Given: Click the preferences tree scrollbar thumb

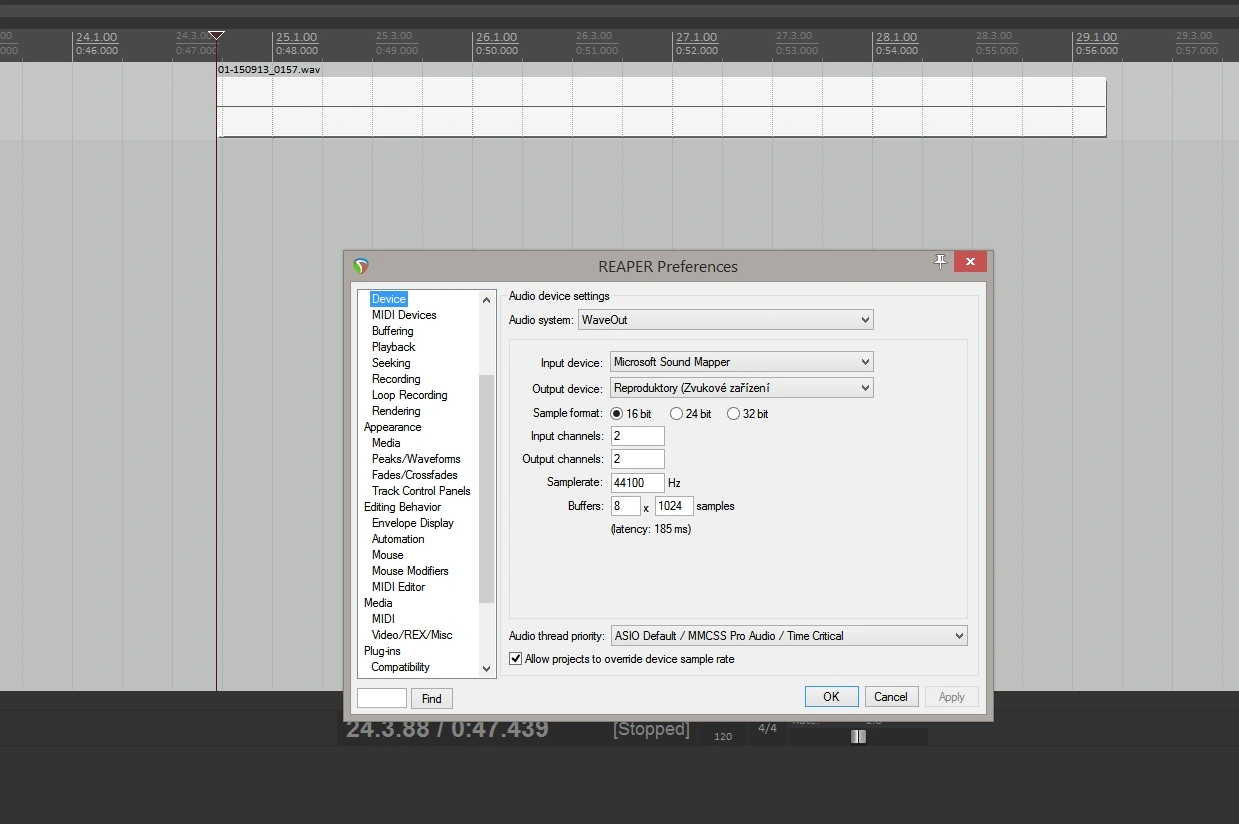Looking at the screenshot, I should (x=487, y=489).
